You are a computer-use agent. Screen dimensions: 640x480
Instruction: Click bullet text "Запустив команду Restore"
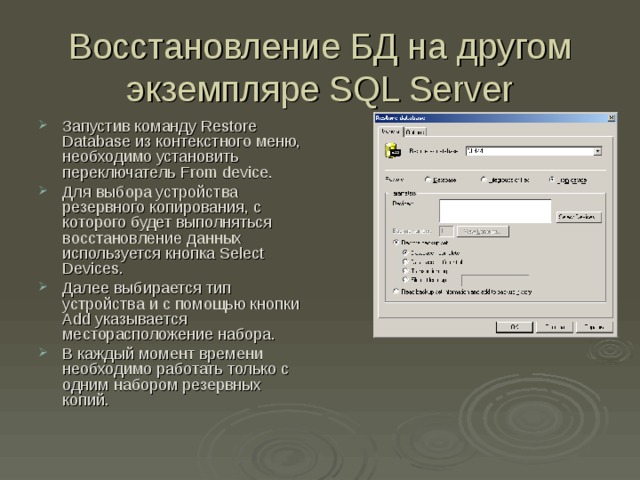159,127
